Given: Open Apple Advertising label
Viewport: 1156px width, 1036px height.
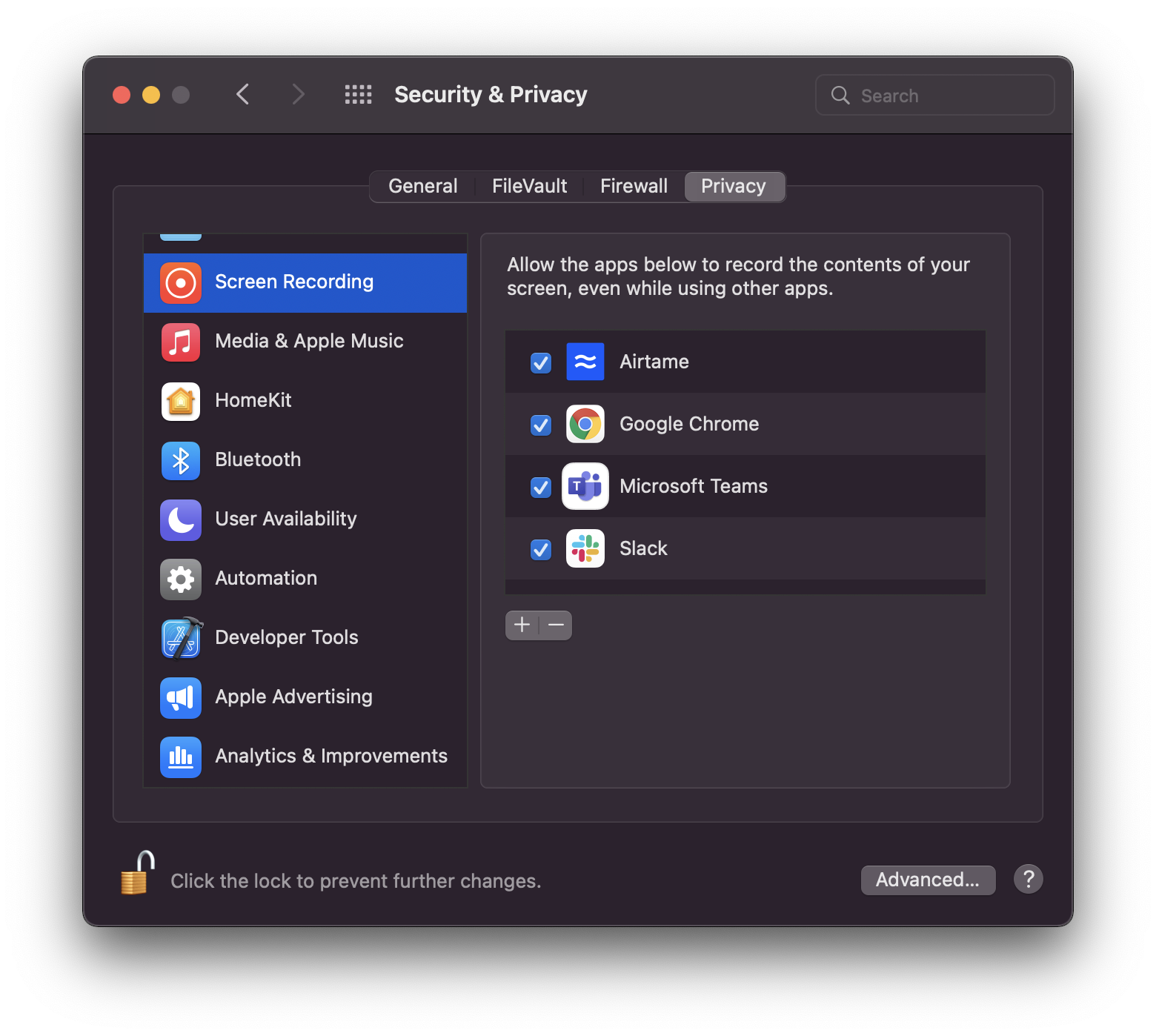Looking at the screenshot, I should pos(294,697).
